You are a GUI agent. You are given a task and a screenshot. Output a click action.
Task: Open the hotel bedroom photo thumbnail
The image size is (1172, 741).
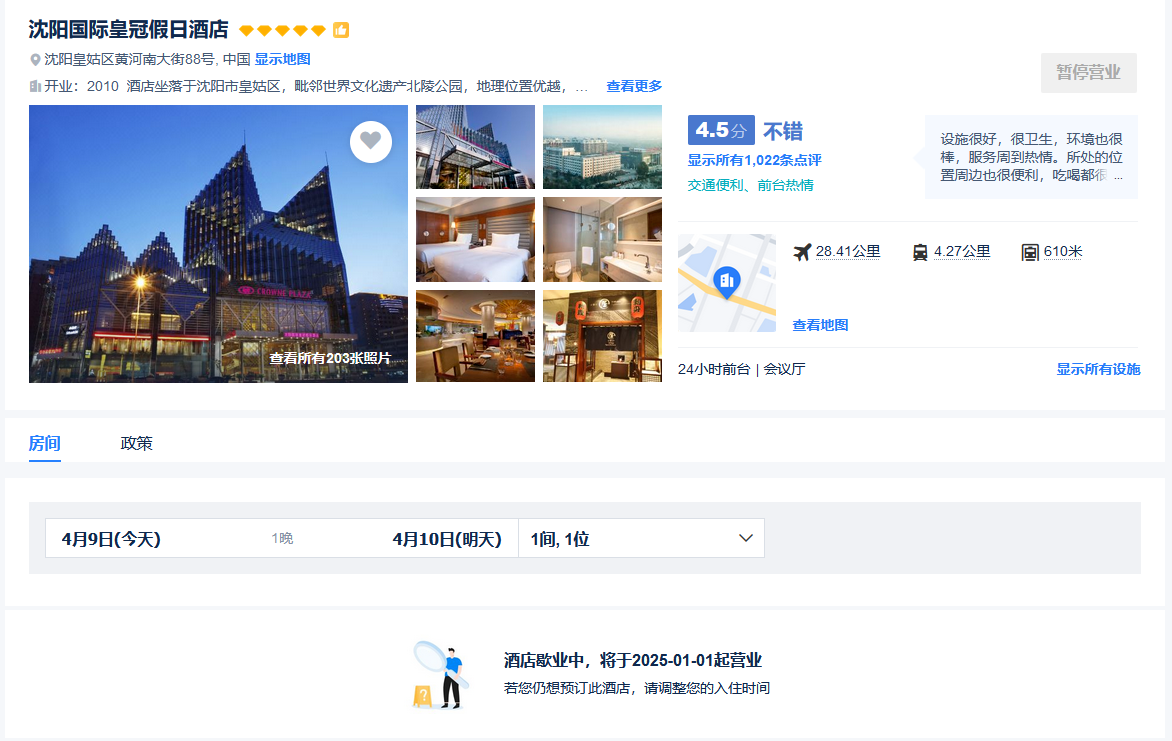(x=475, y=240)
